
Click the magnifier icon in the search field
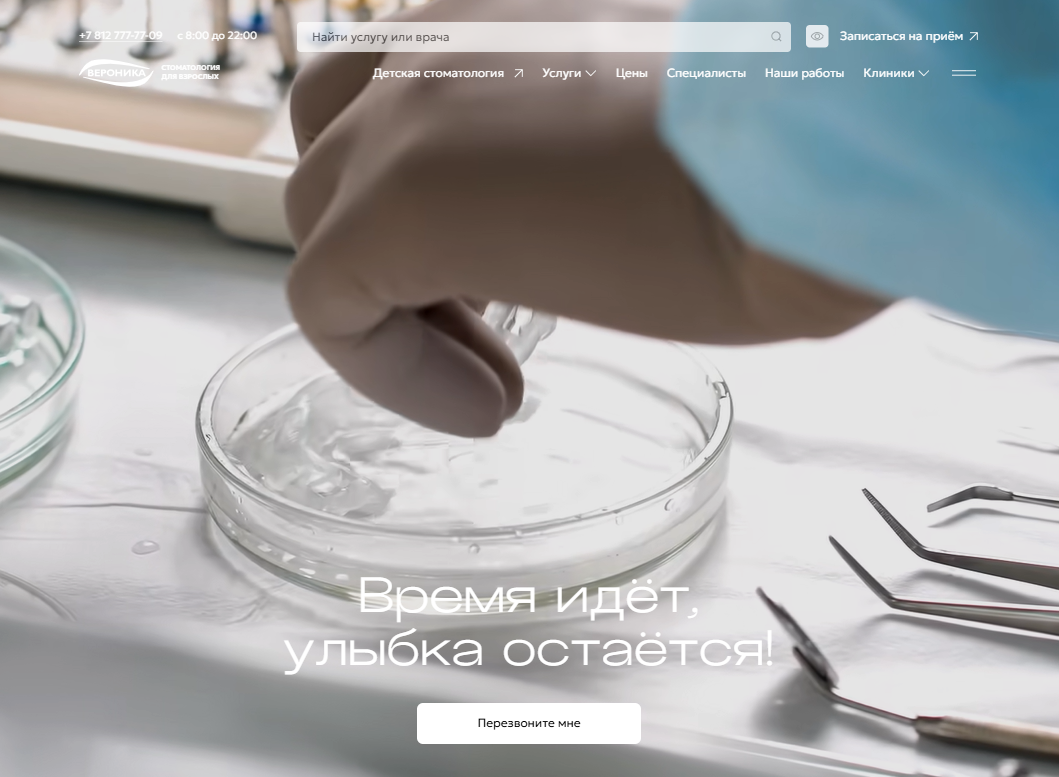click(776, 36)
